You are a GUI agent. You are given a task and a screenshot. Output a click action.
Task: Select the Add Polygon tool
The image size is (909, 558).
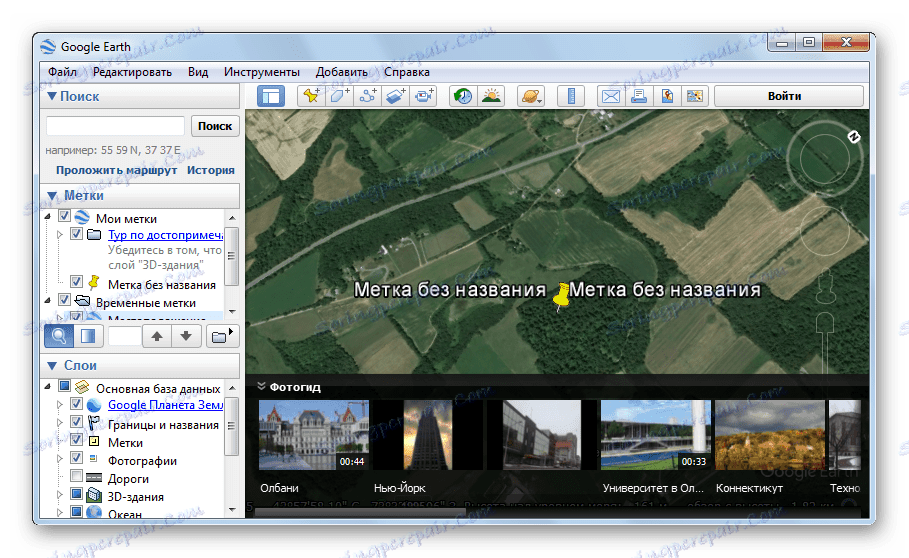pyautogui.click(x=340, y=97)
